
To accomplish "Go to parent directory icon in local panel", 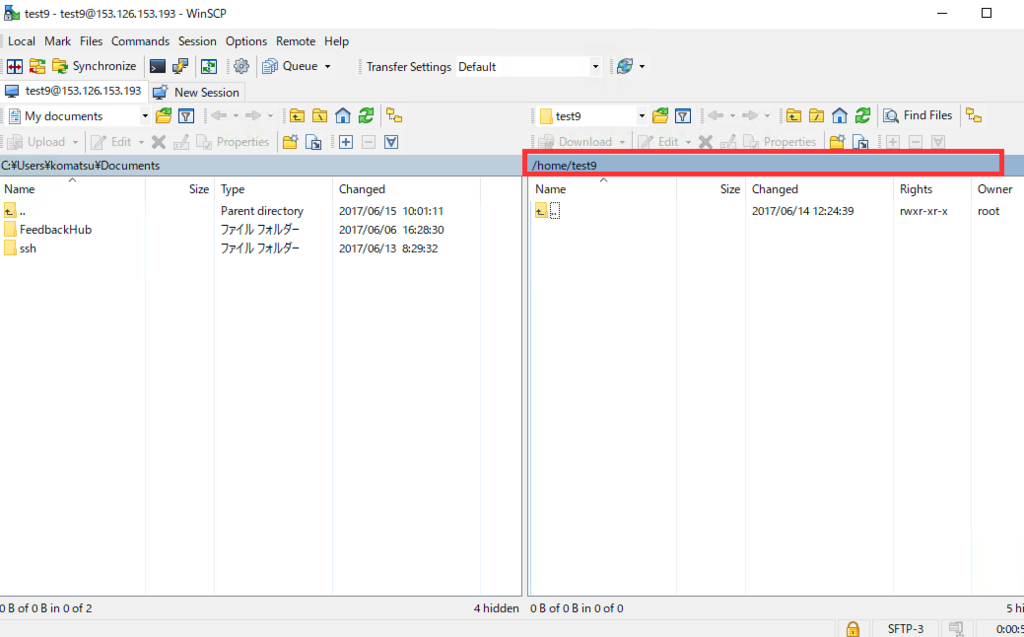I will pyautogui.click(x=297, y=116).
